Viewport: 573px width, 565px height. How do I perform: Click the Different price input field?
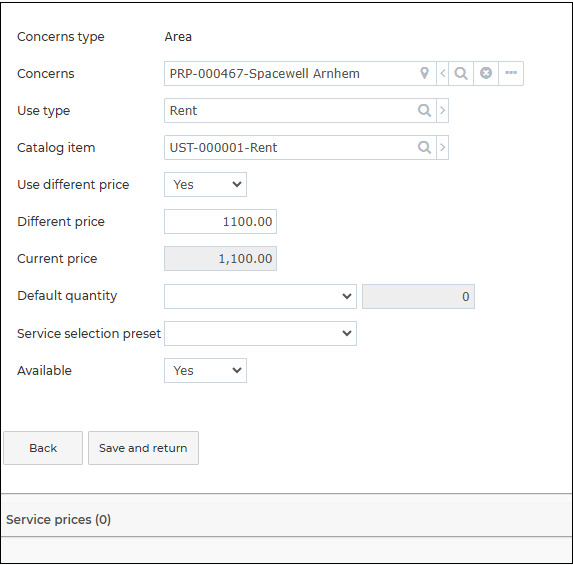(220, 221)
